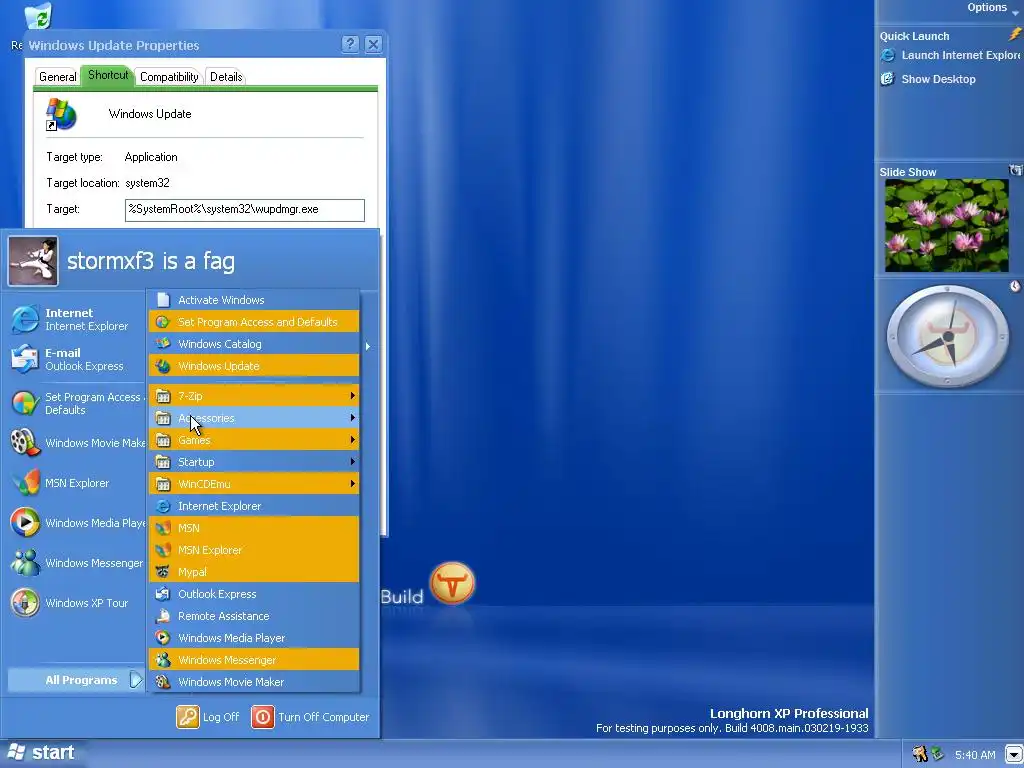Click Turn Off Computer
1024x768 pixels.
coord(310,717)
